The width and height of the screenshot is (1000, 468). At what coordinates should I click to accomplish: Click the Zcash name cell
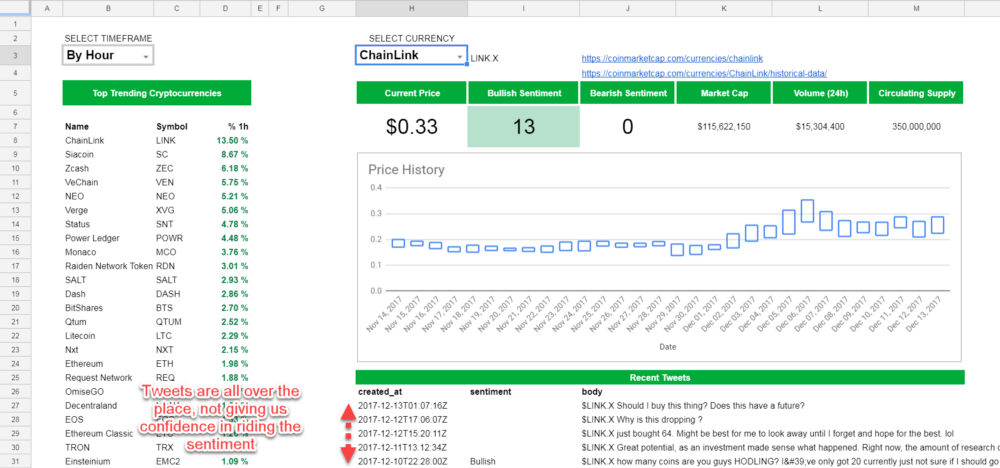coord(75,168)
